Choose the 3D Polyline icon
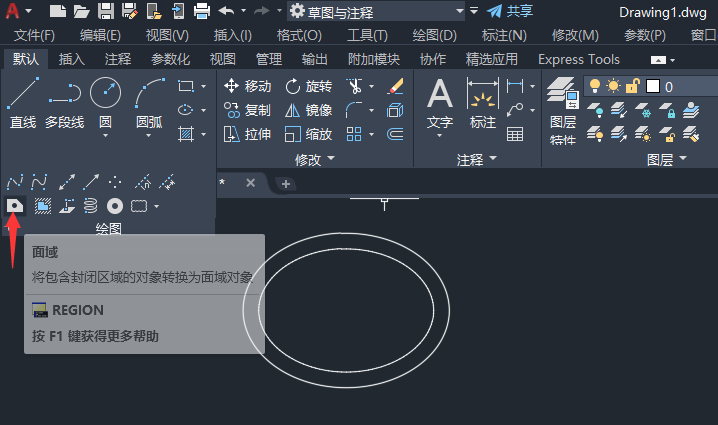718x425 pixels. point(67,206)
